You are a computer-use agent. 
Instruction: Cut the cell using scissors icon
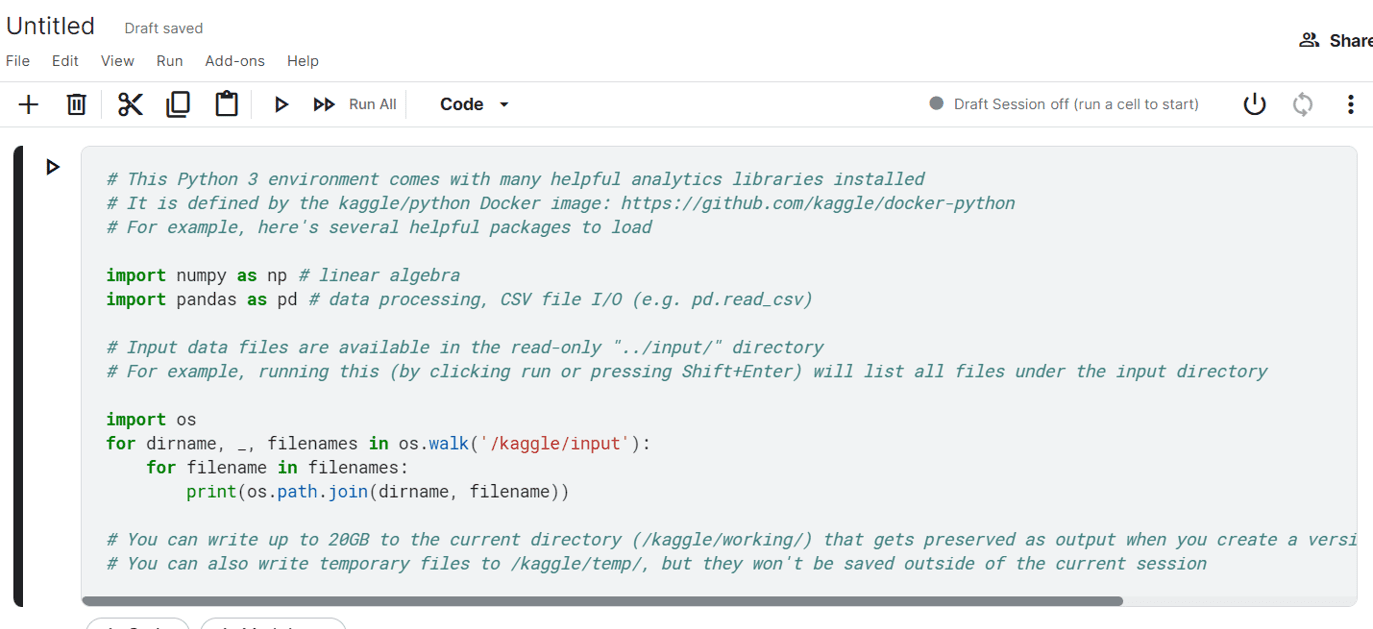click(x=130, y=104)
